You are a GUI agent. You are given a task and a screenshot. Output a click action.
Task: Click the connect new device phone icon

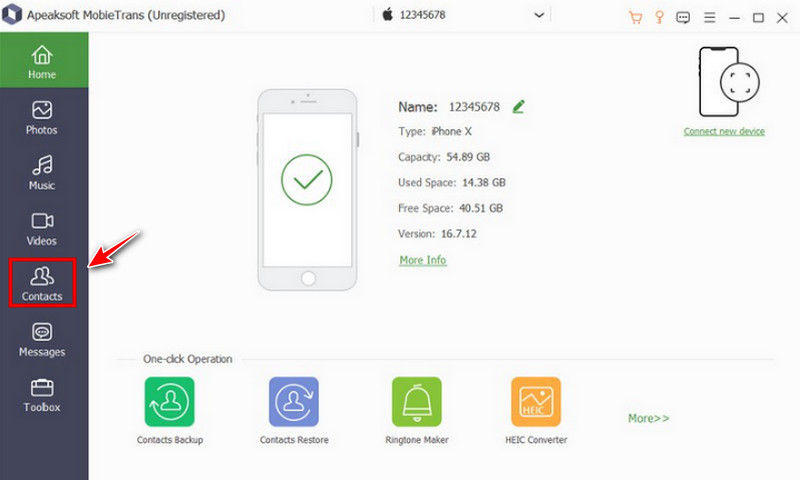click(x=729, y=82)
